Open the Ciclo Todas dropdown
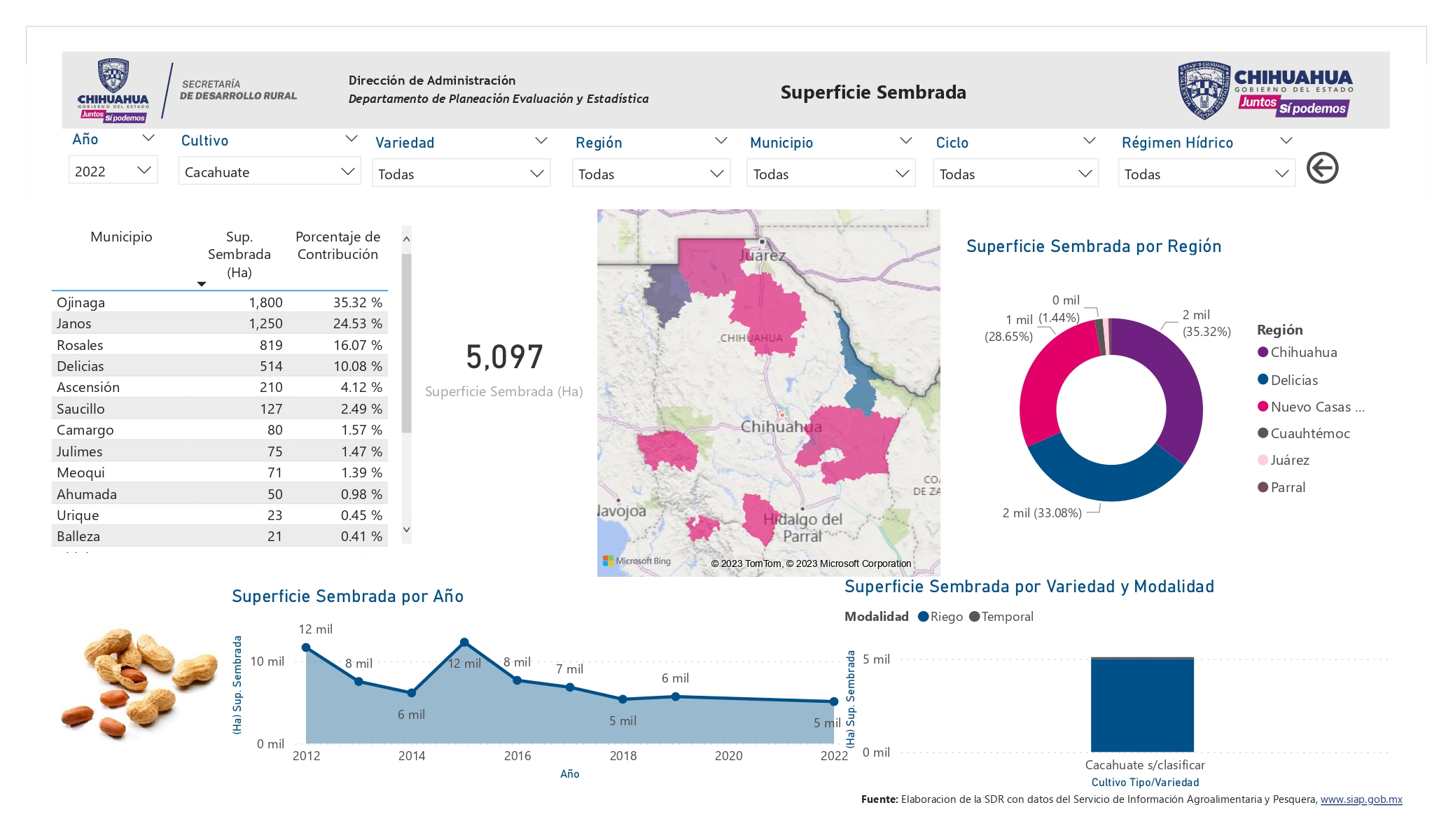This screenshot has width=1453, height=840. 1015,174
